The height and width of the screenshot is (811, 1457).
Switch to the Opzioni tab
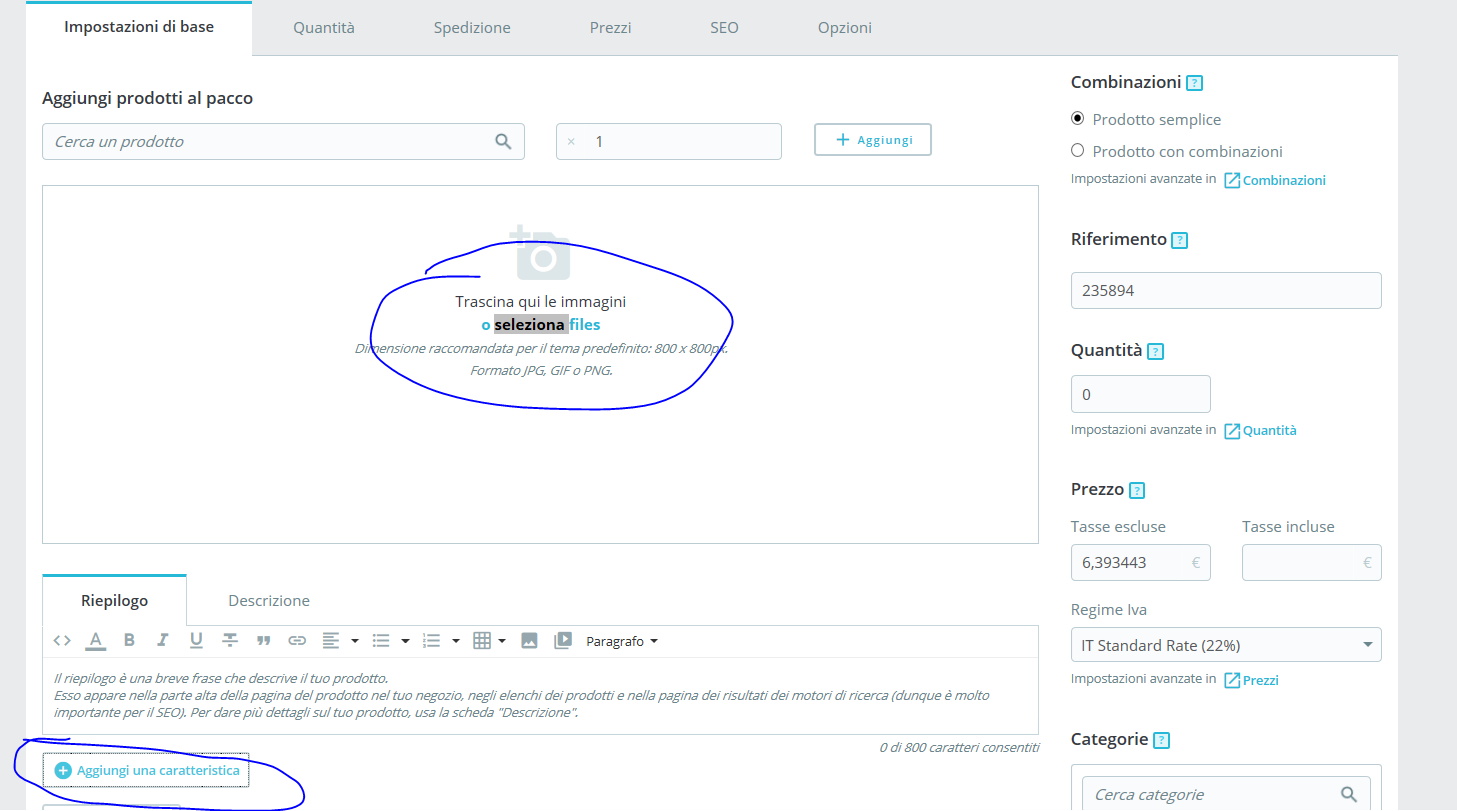pos(845,28)
